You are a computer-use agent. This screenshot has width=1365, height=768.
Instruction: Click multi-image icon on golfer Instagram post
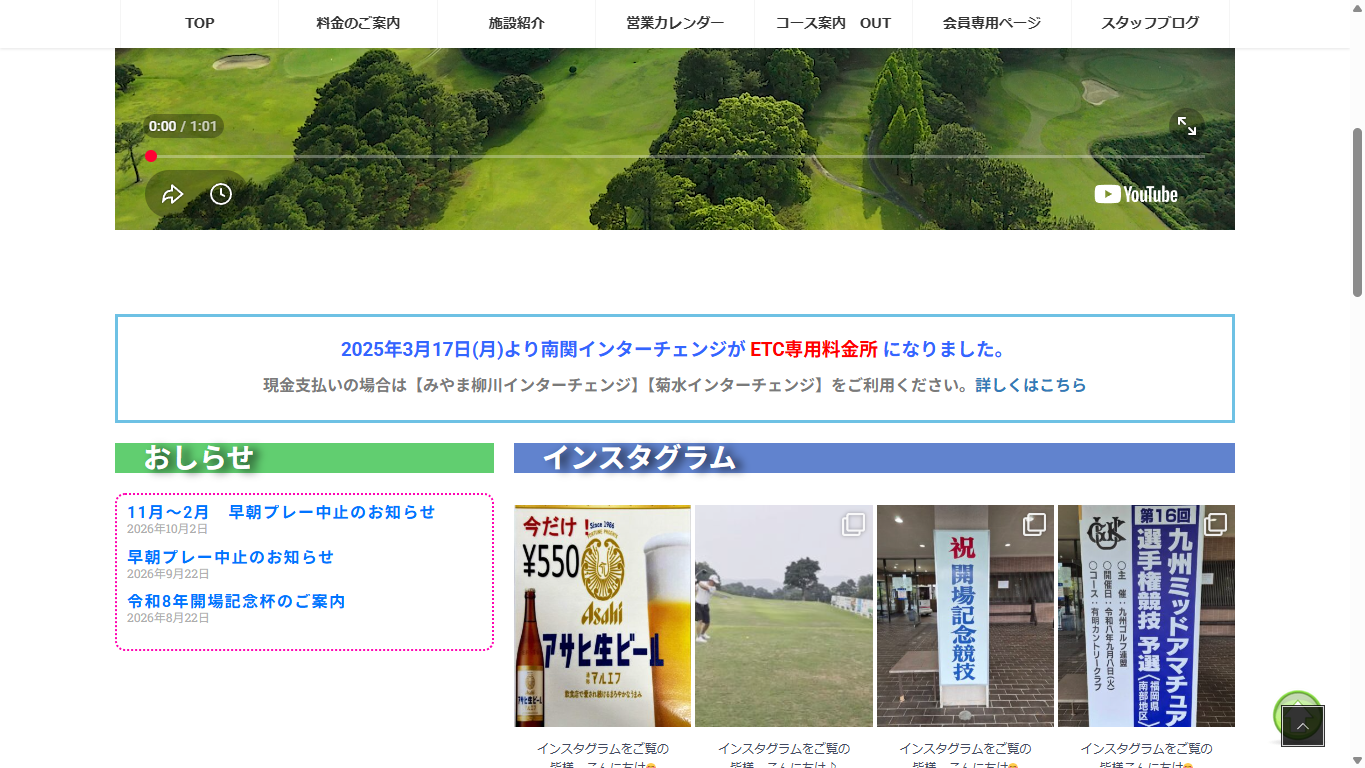point(853,524)
